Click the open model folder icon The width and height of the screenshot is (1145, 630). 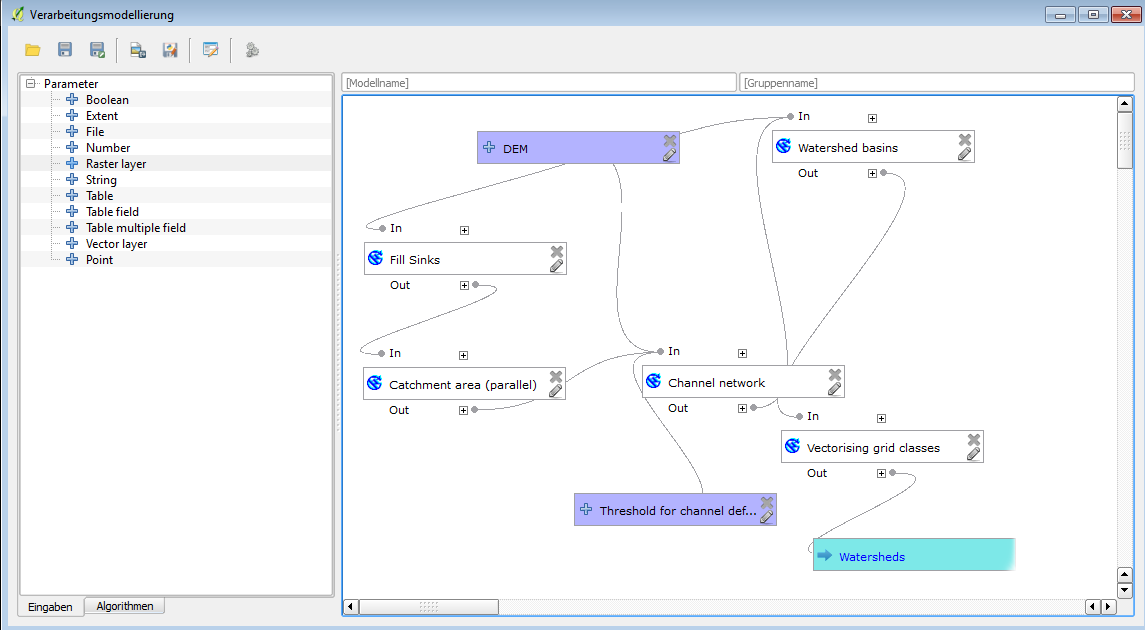(x=33, y=50)
